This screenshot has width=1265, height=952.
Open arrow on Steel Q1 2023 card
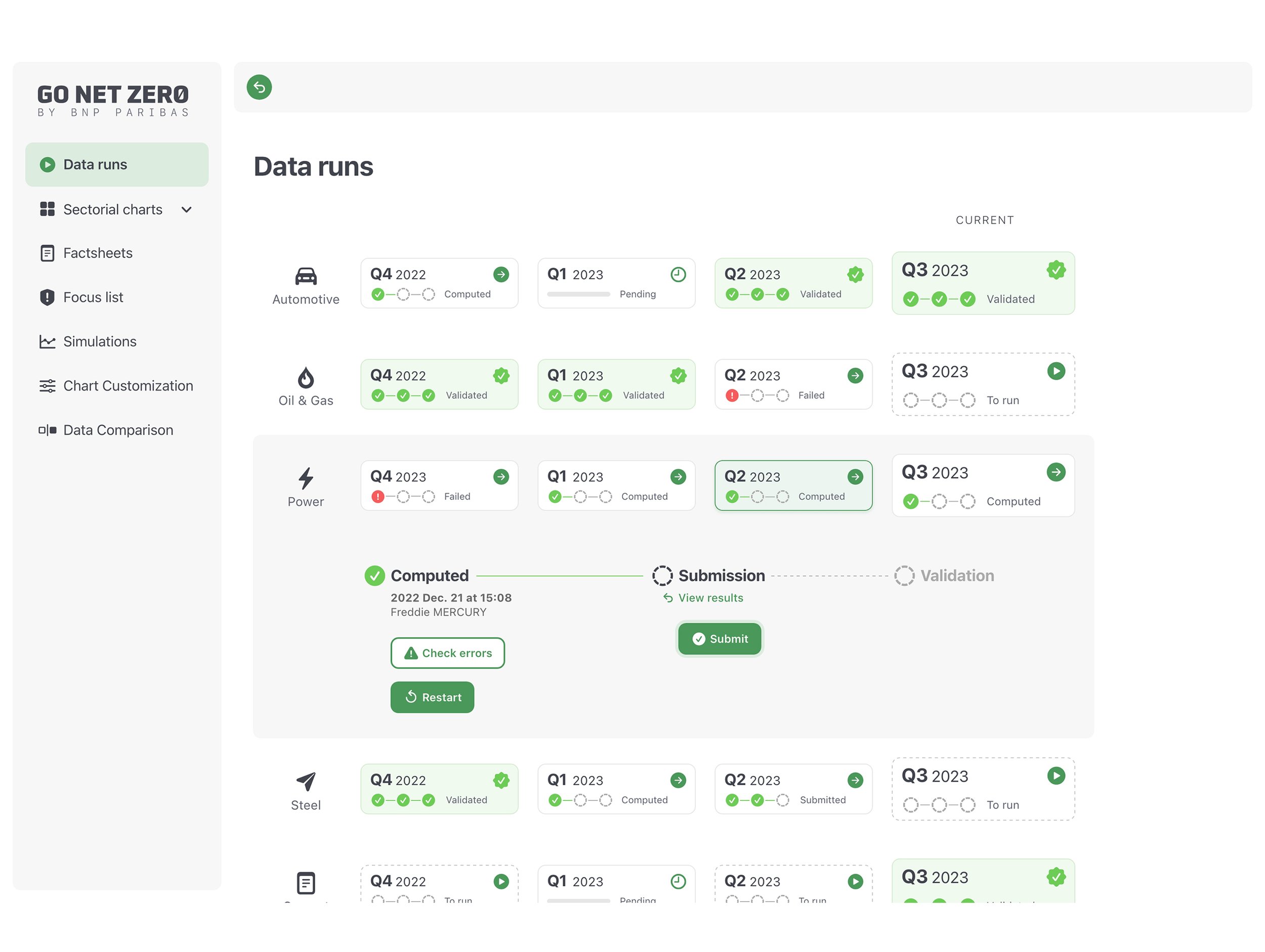678,781
